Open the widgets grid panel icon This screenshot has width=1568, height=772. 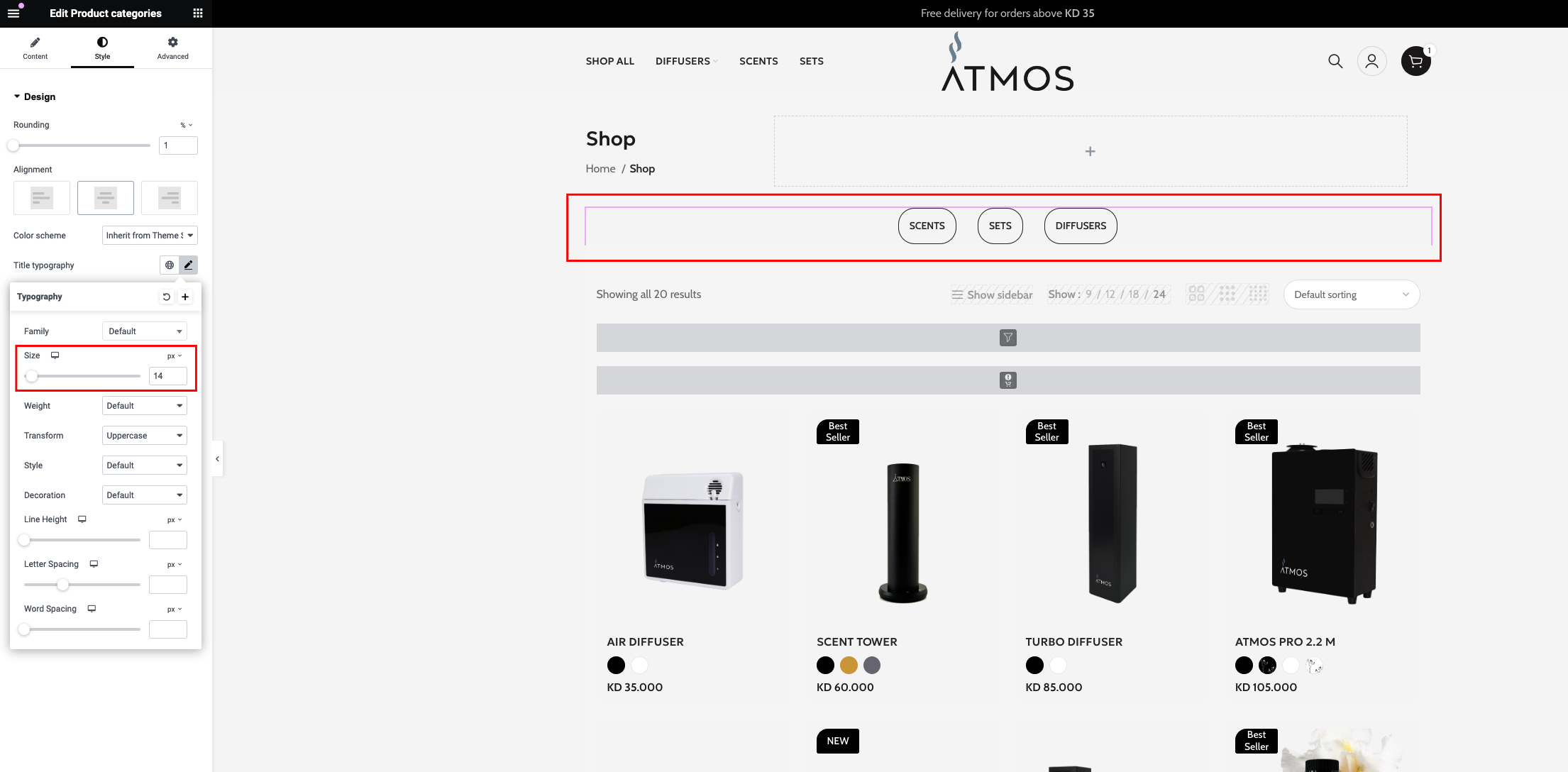click(198, 13)
